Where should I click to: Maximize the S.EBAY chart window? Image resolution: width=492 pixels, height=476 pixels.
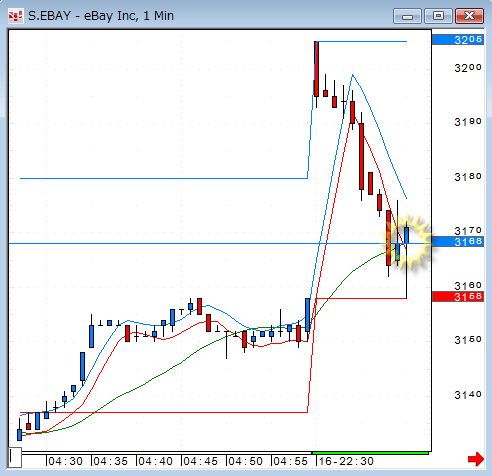438,16
